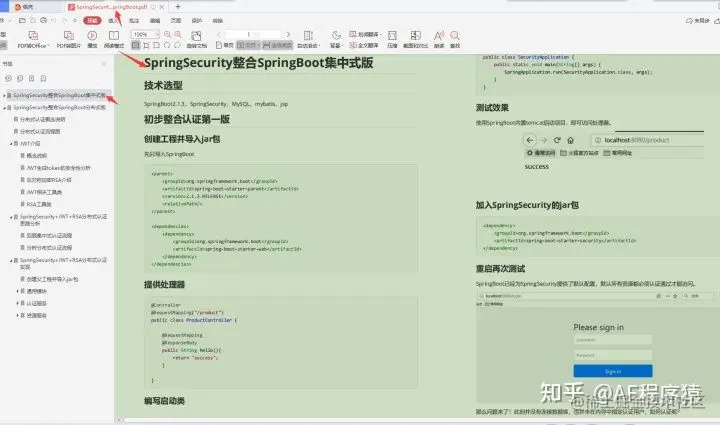Go to previous page arrow
Viewport: 720px width, 425px height.
click(219, 34)
